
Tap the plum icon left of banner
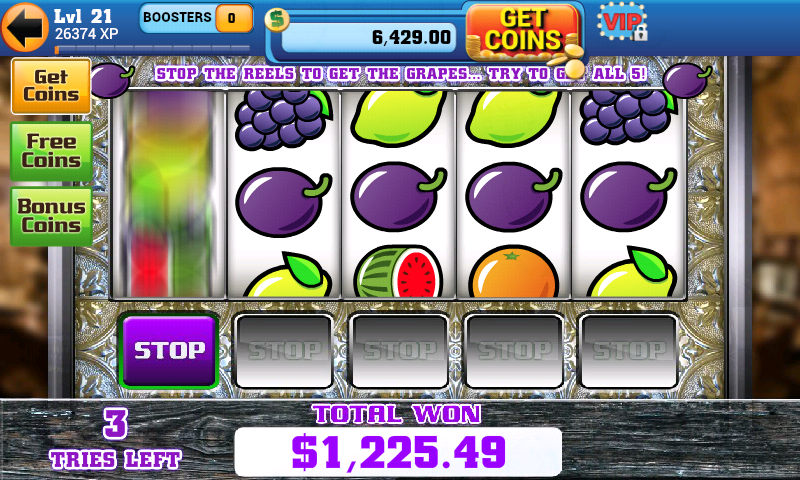(x=111, y=80)
